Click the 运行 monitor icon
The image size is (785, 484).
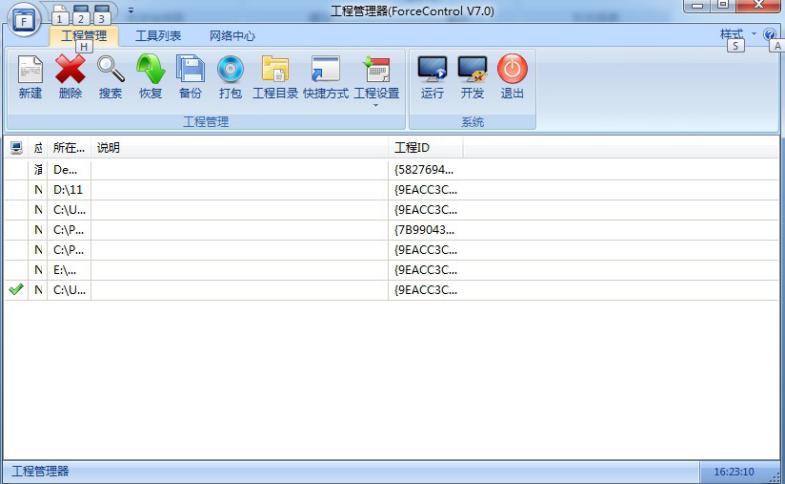(x=432, y=69)
